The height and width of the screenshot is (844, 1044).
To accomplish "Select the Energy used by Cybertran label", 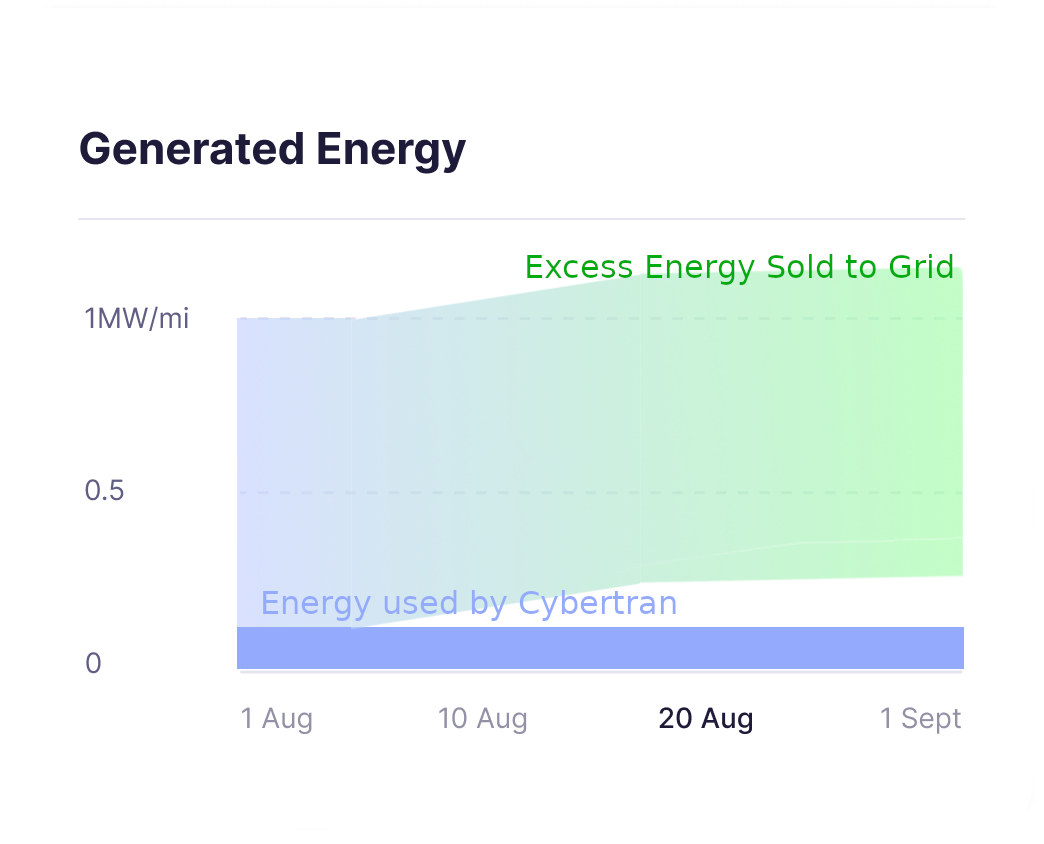I will tap(468, 603).
